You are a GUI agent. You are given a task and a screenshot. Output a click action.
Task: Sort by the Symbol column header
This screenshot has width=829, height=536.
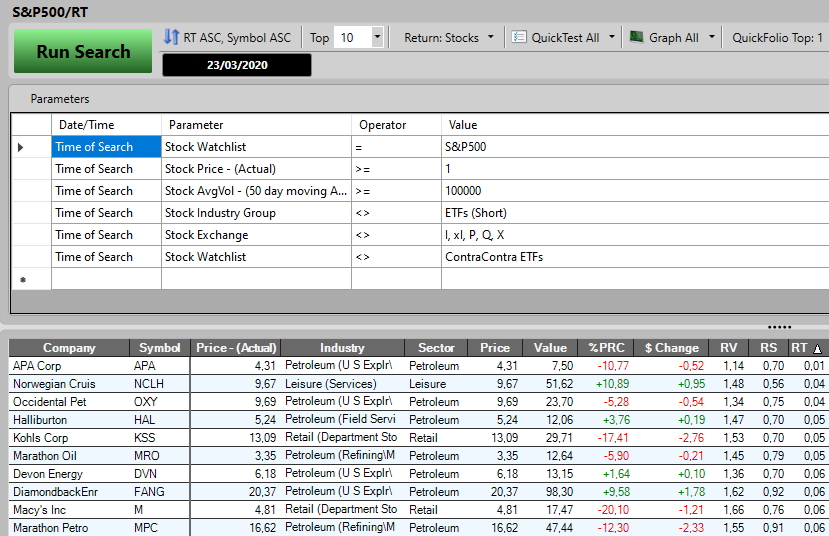click(x=159, y=348)
